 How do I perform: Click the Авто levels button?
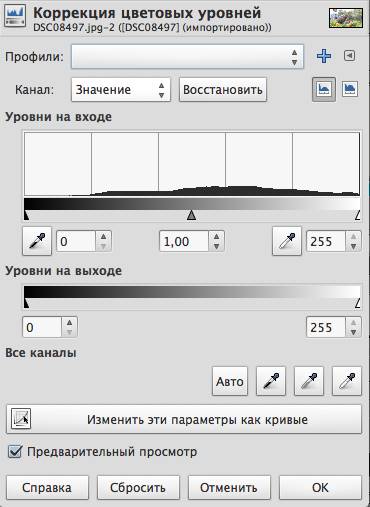coord(230,381)
